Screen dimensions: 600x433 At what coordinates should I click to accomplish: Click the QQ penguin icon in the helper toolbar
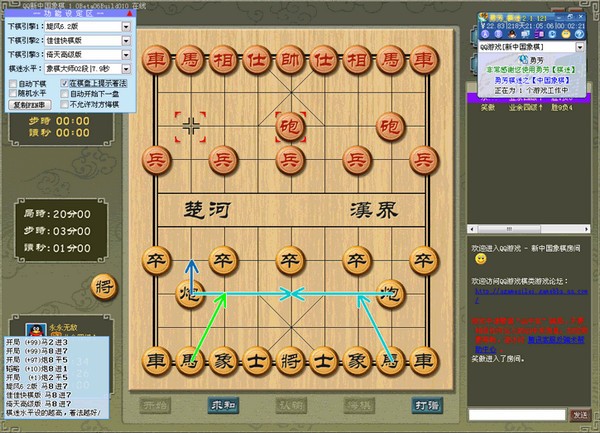pyautogui.click(x=512, y=34)
